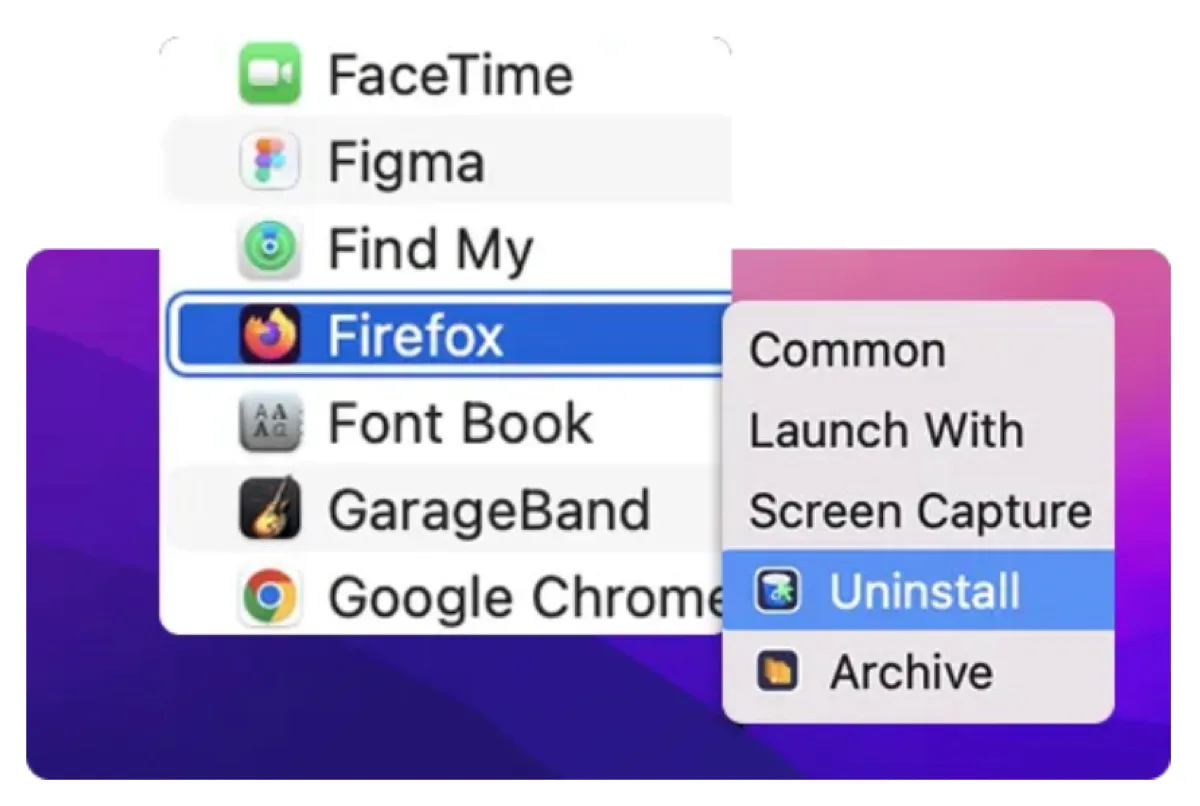Select Screen Capture in context menu

(x=920, y=511)
